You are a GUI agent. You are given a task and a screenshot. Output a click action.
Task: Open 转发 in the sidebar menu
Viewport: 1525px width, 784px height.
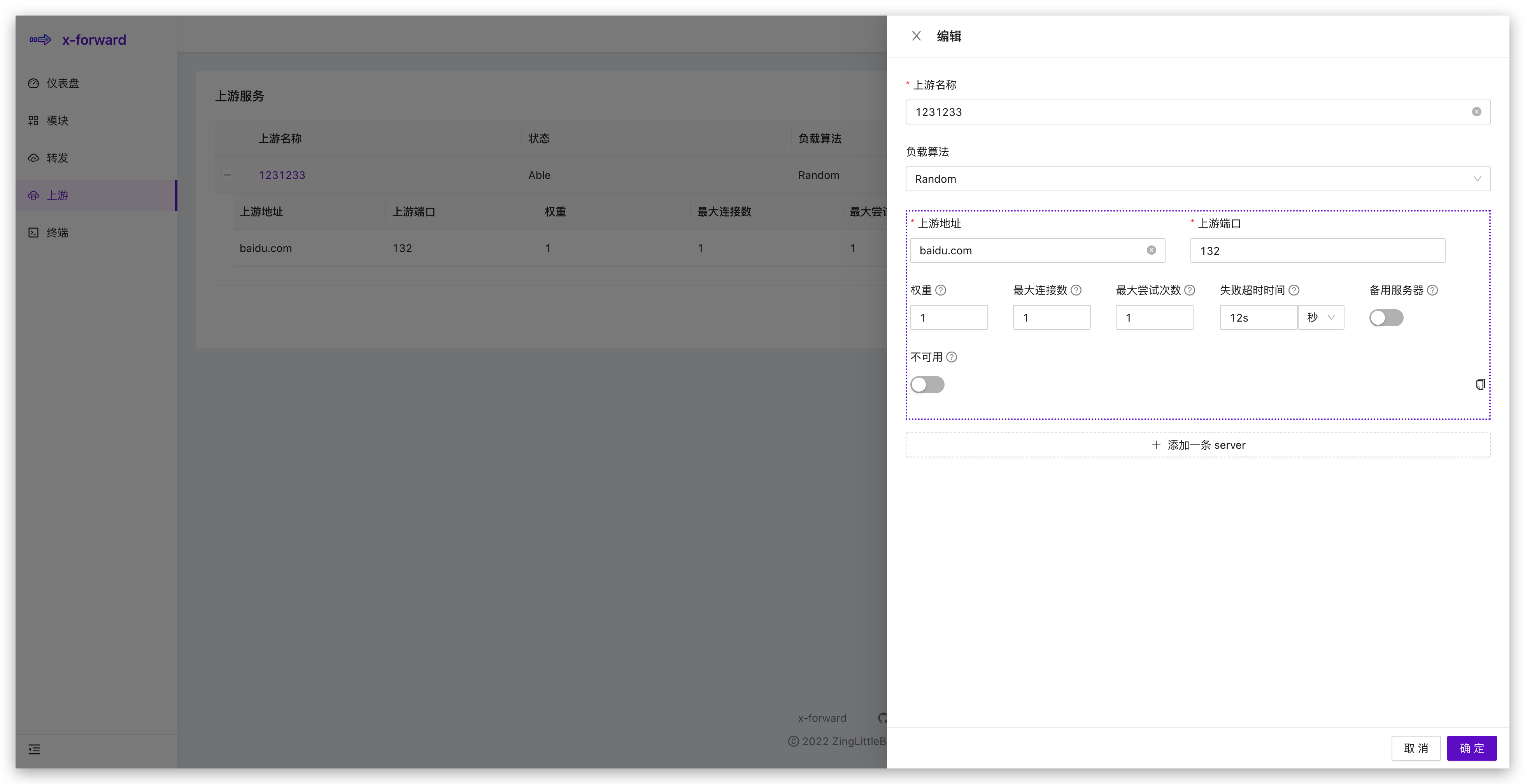[96, 158]
